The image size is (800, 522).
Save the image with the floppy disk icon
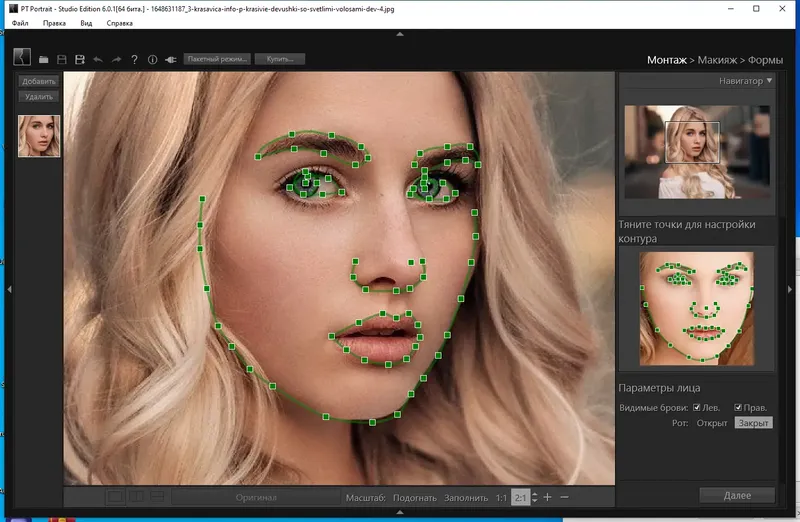[x=62, y=60]
